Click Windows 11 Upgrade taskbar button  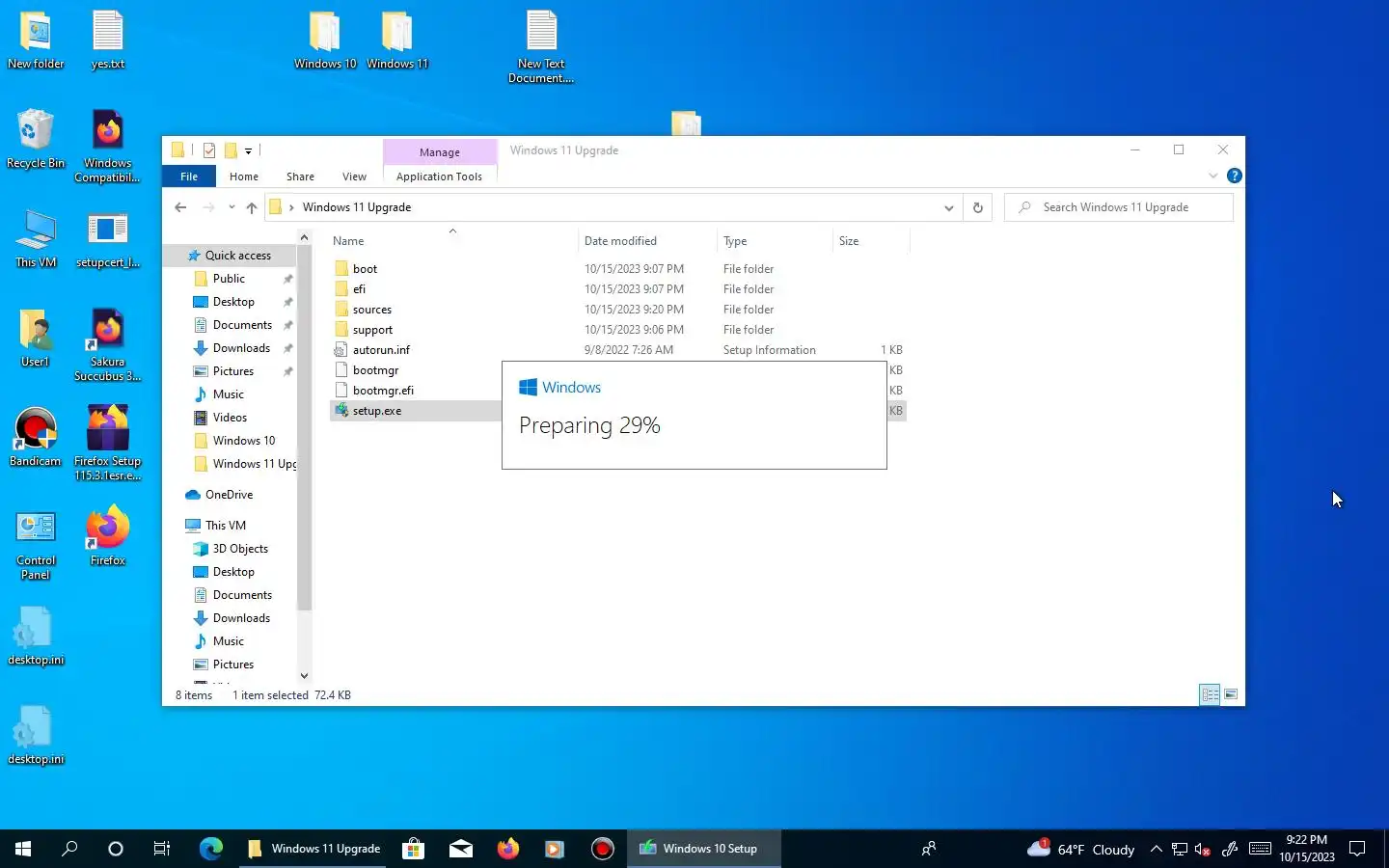click(313, 849)
